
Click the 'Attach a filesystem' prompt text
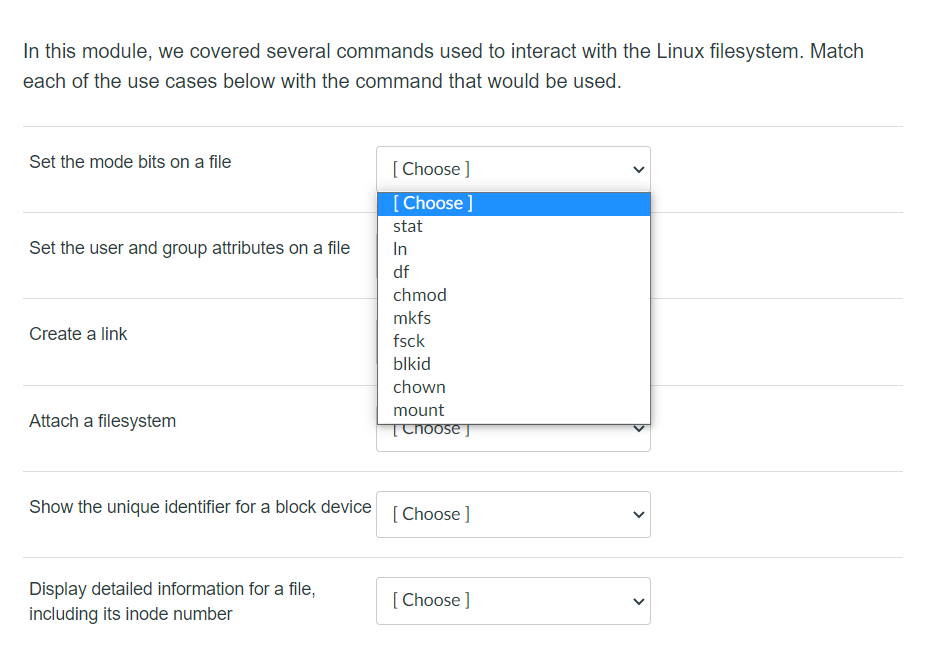(x=102, y=421)
